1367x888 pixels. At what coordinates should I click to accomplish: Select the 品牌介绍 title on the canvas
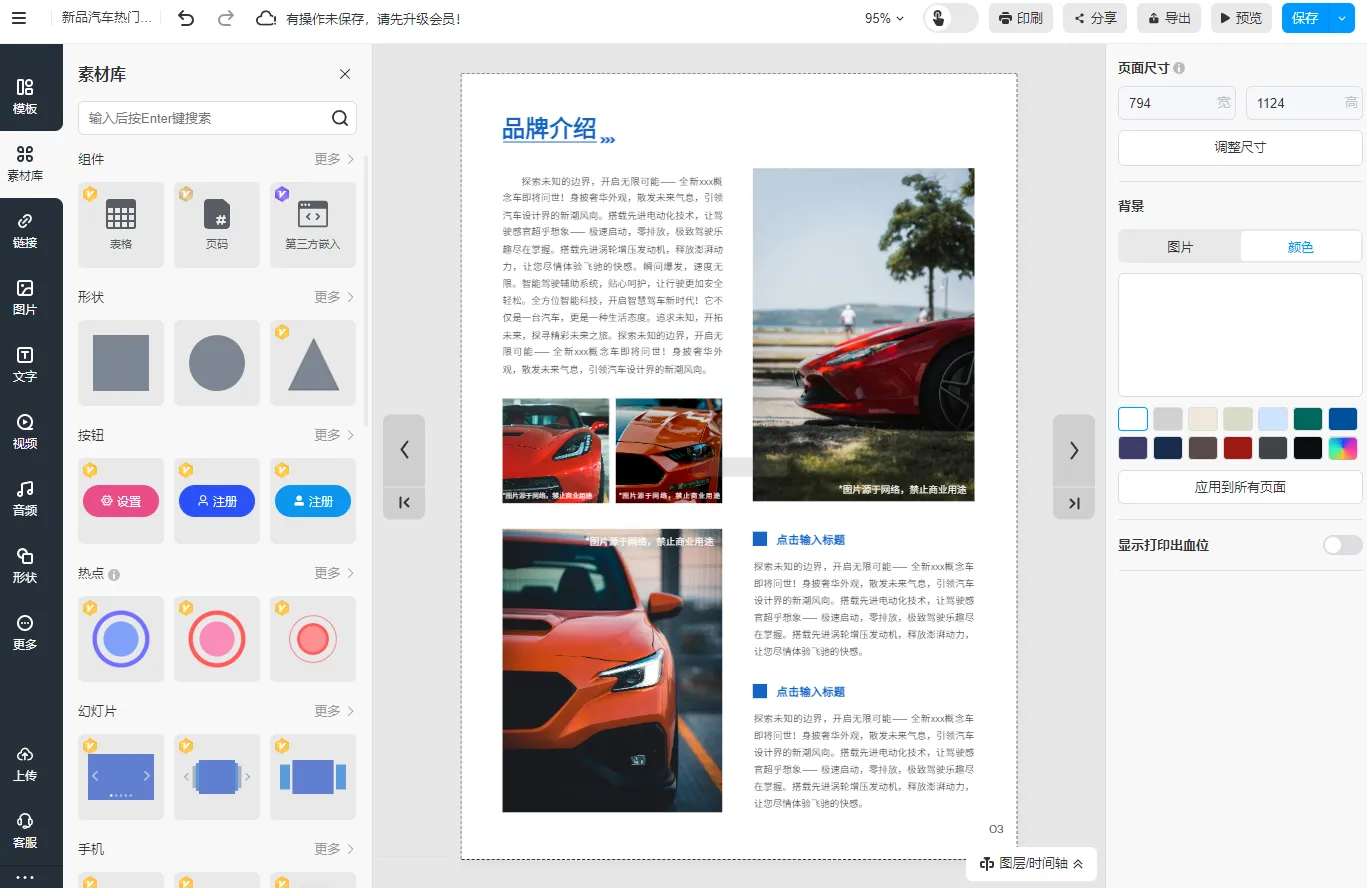click(x=549, y=129)
